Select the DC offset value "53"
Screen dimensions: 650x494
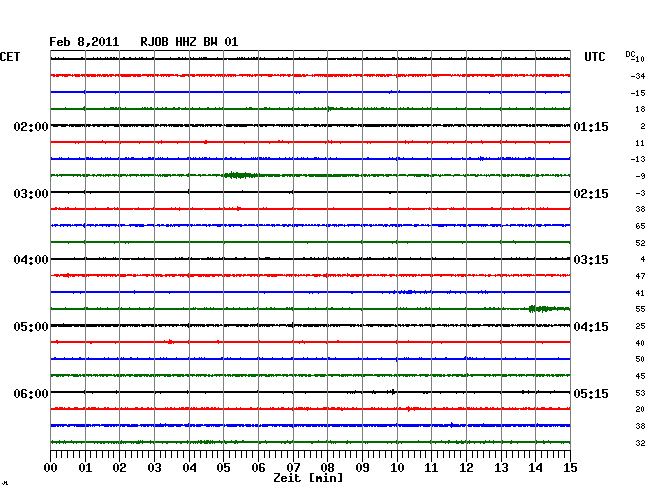click(x=640, y=393)
